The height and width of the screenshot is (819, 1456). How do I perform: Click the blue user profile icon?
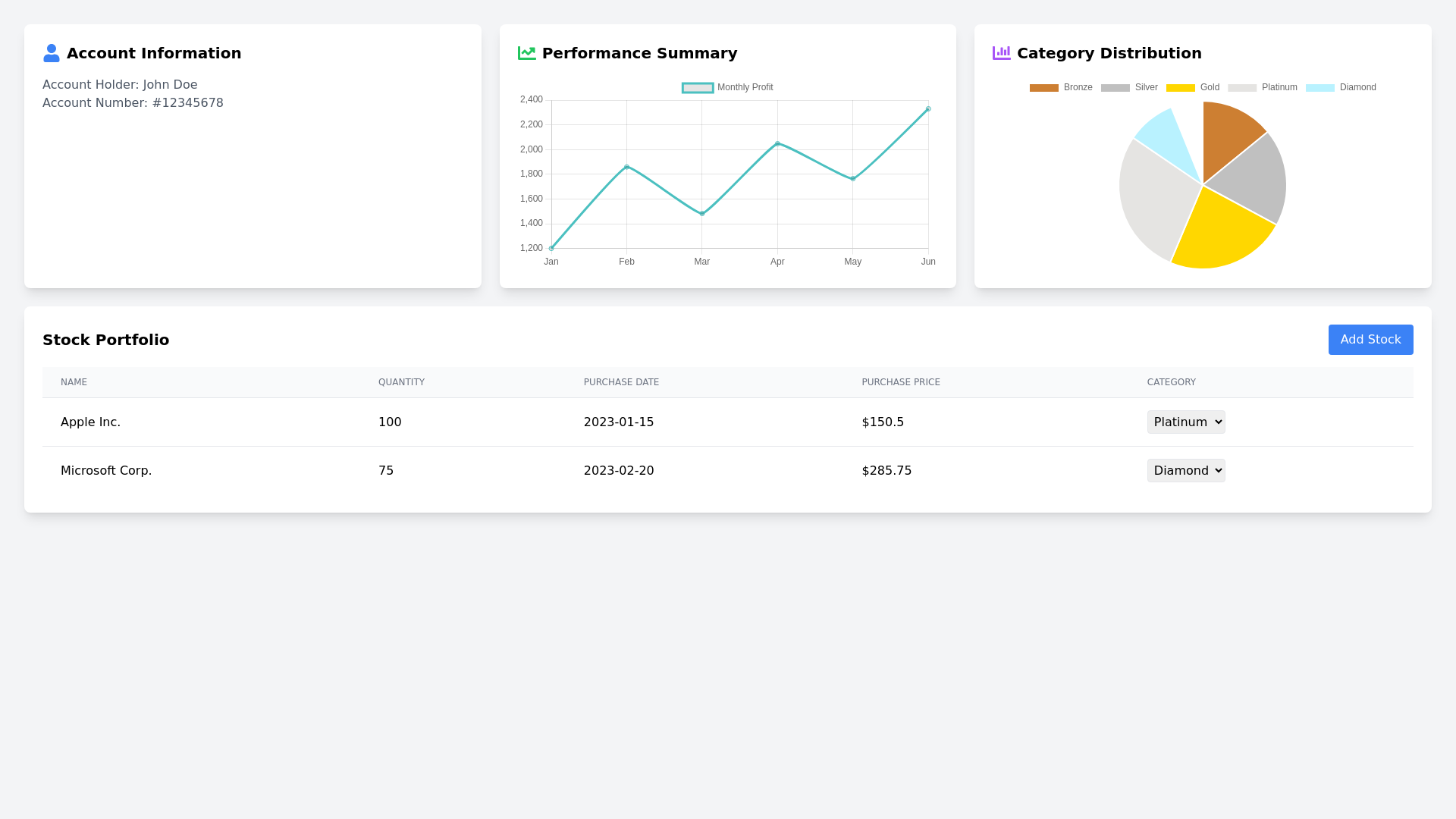[52, 53]
